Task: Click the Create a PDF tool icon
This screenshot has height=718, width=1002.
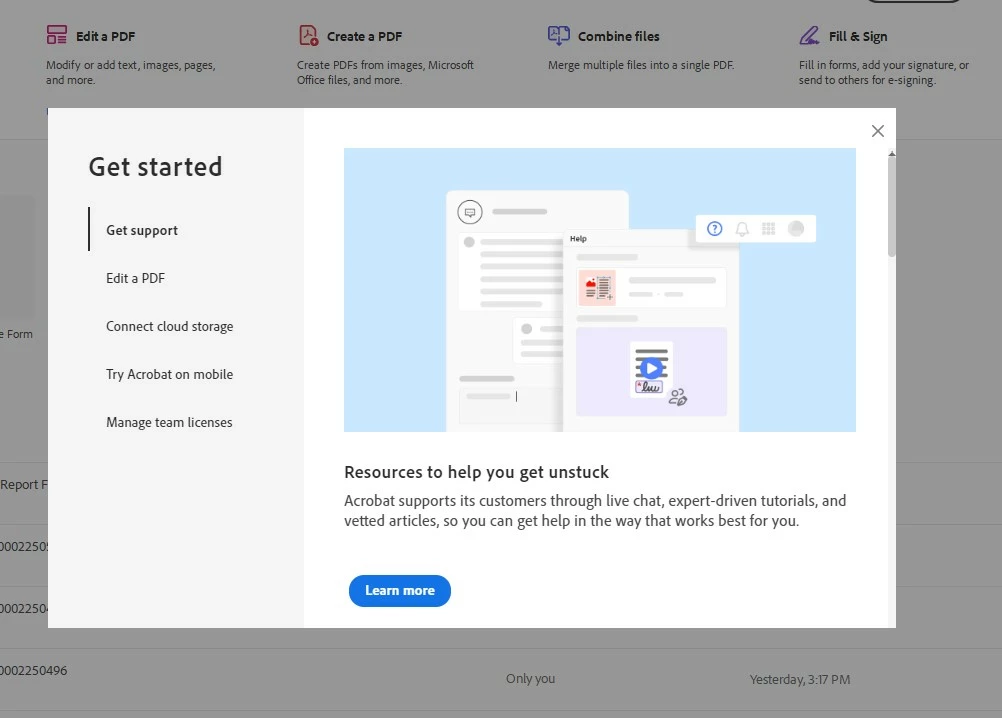Action: [308, 35]
